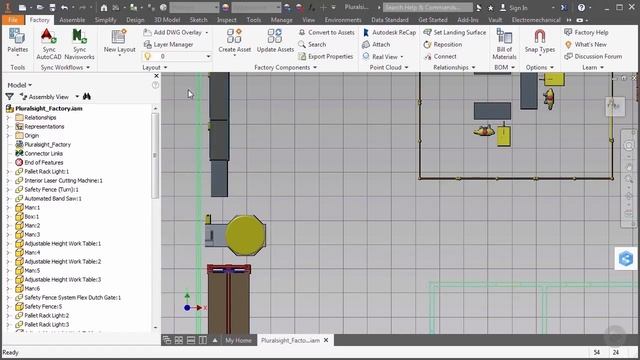This screenshot has width=640, height=360.
Task: Open Snap Types options
Action: (x=540, y=41)
